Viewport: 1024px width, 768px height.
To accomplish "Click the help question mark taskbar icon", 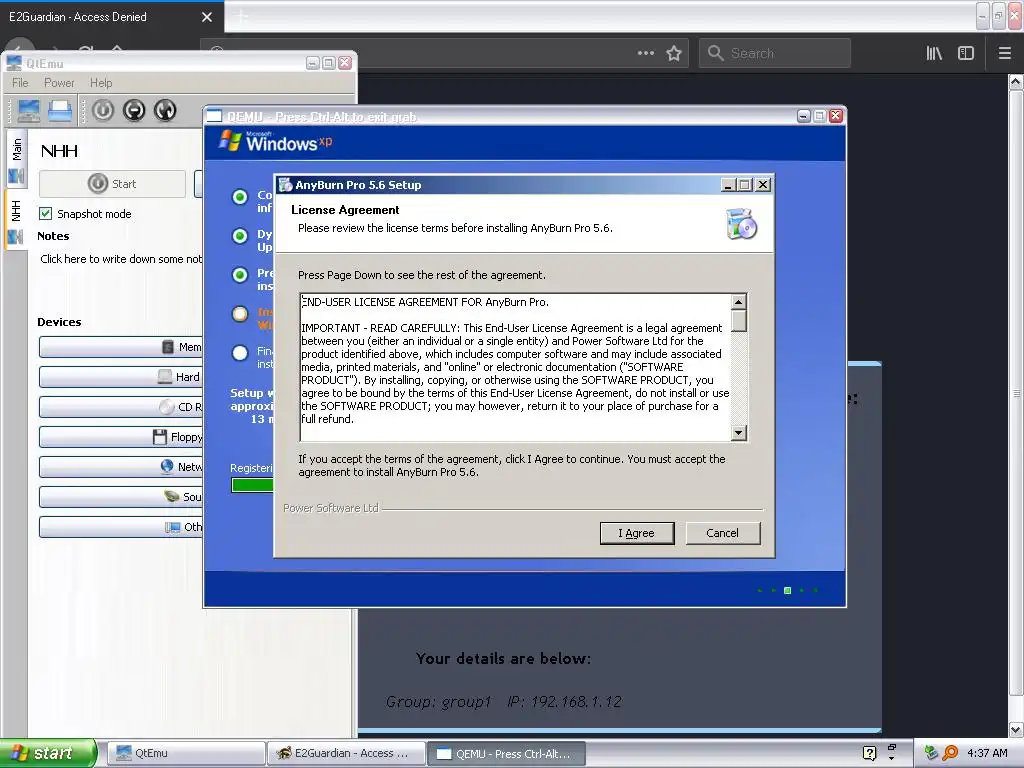I will pyautogui.click(x=869, y=753).
